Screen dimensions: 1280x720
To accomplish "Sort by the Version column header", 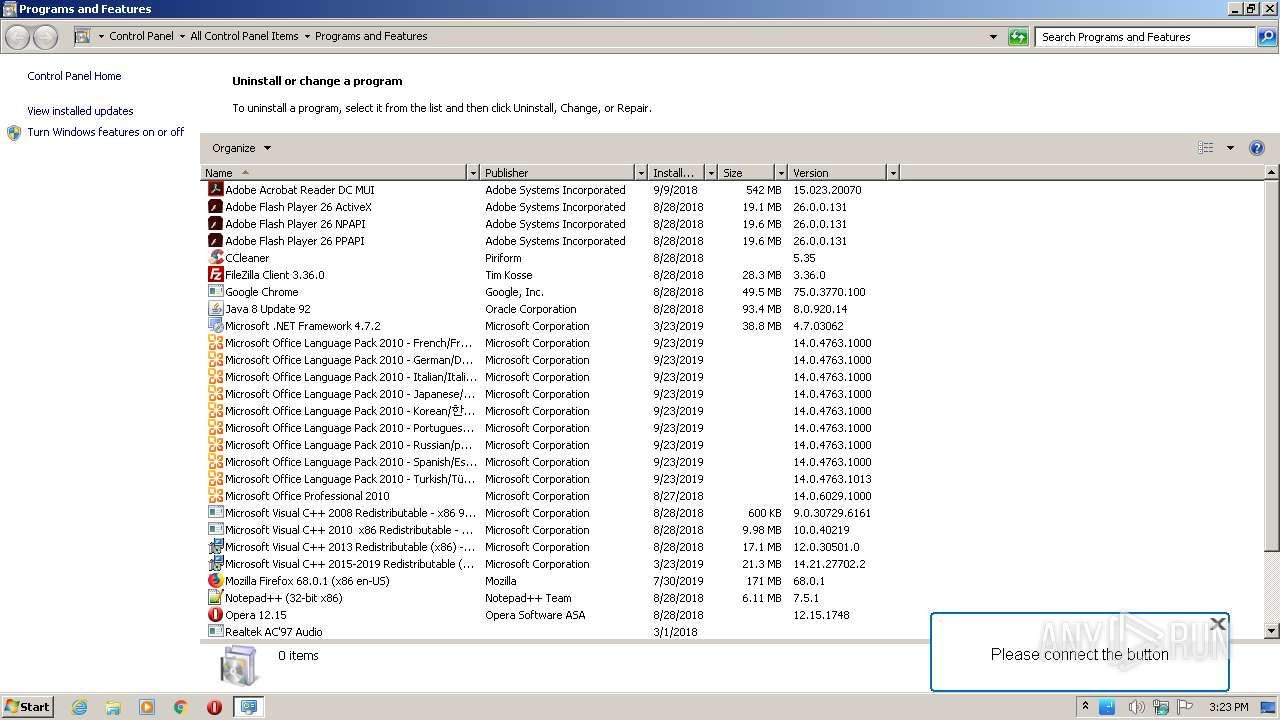I will [838, 173].
